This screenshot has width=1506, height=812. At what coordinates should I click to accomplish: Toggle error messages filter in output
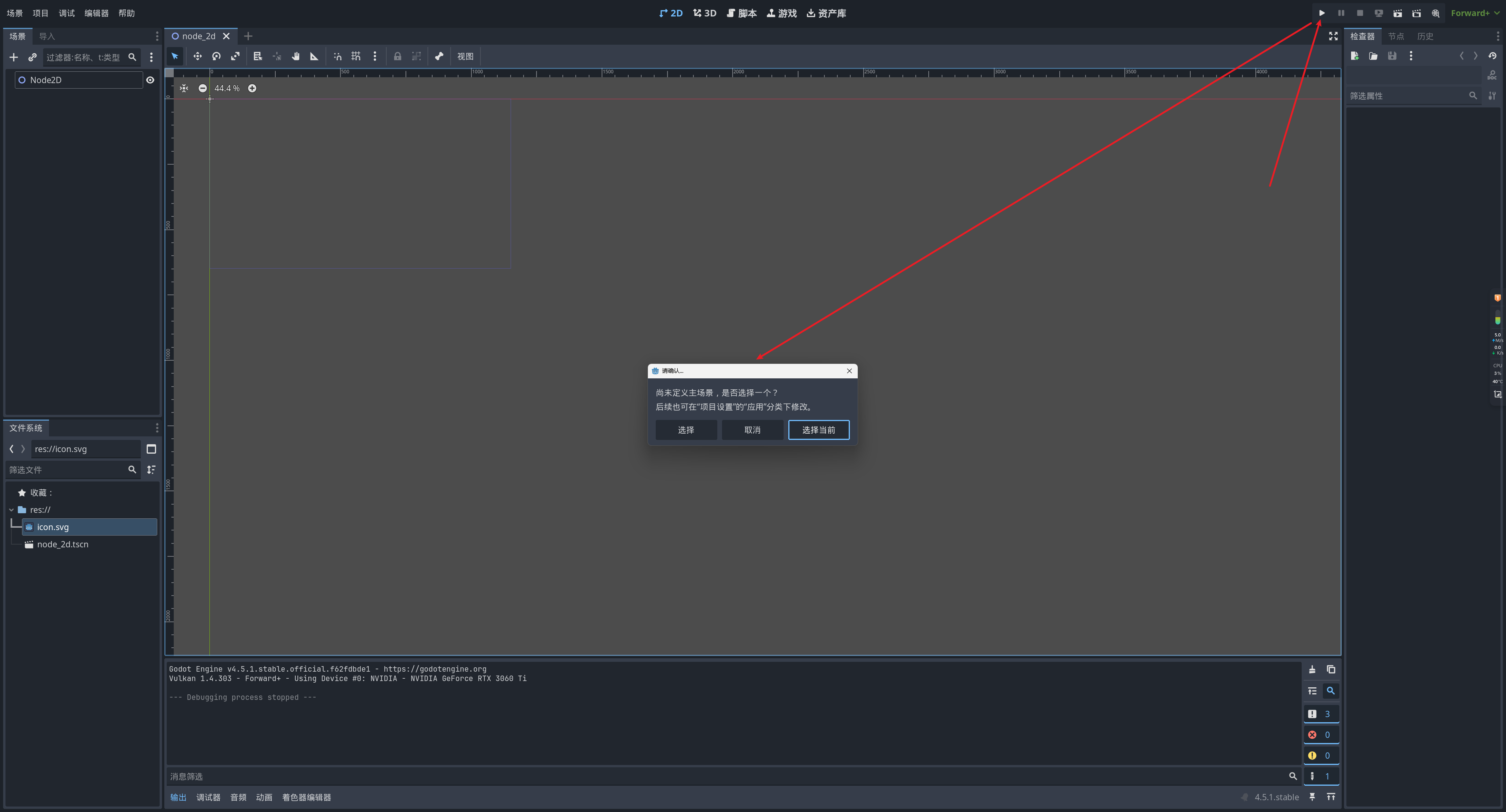point(1320,735)
